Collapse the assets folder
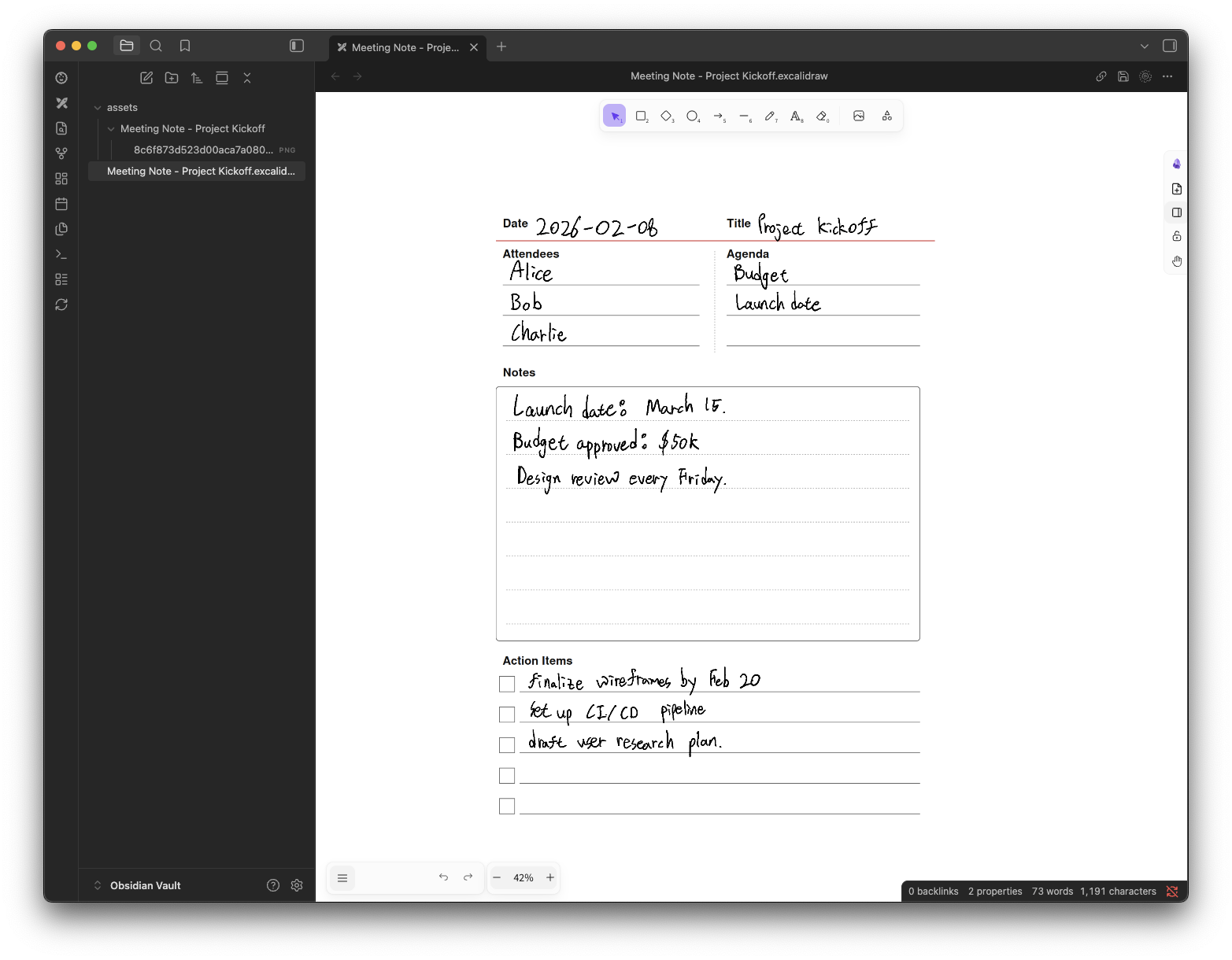The width and height of the screenshot is (1232, 960). 98,107
